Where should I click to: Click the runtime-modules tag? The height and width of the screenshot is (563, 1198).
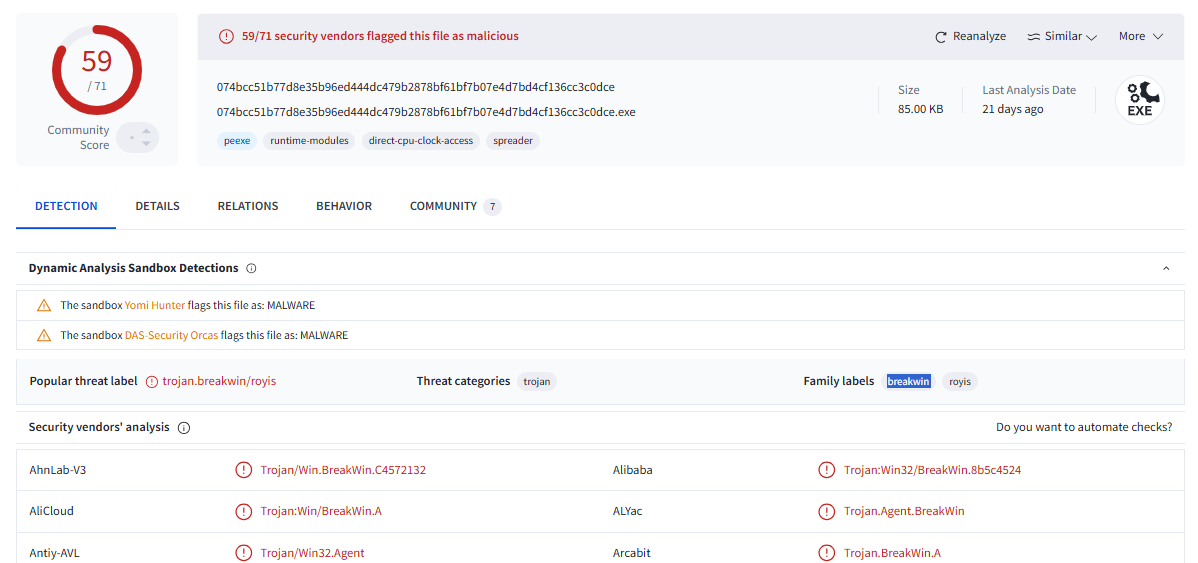pos(309,141)
